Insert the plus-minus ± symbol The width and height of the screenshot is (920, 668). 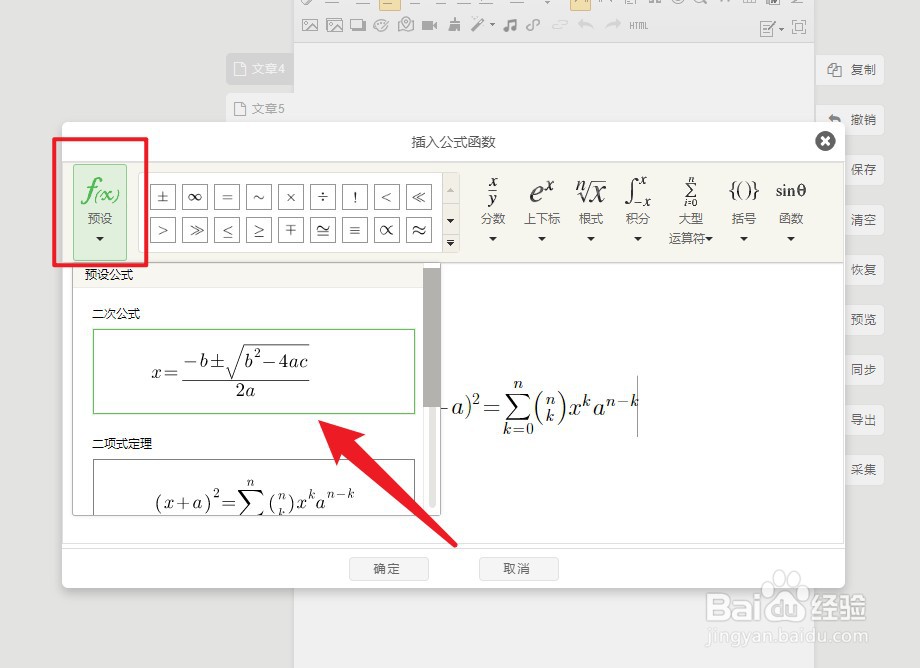pos(163,197)
